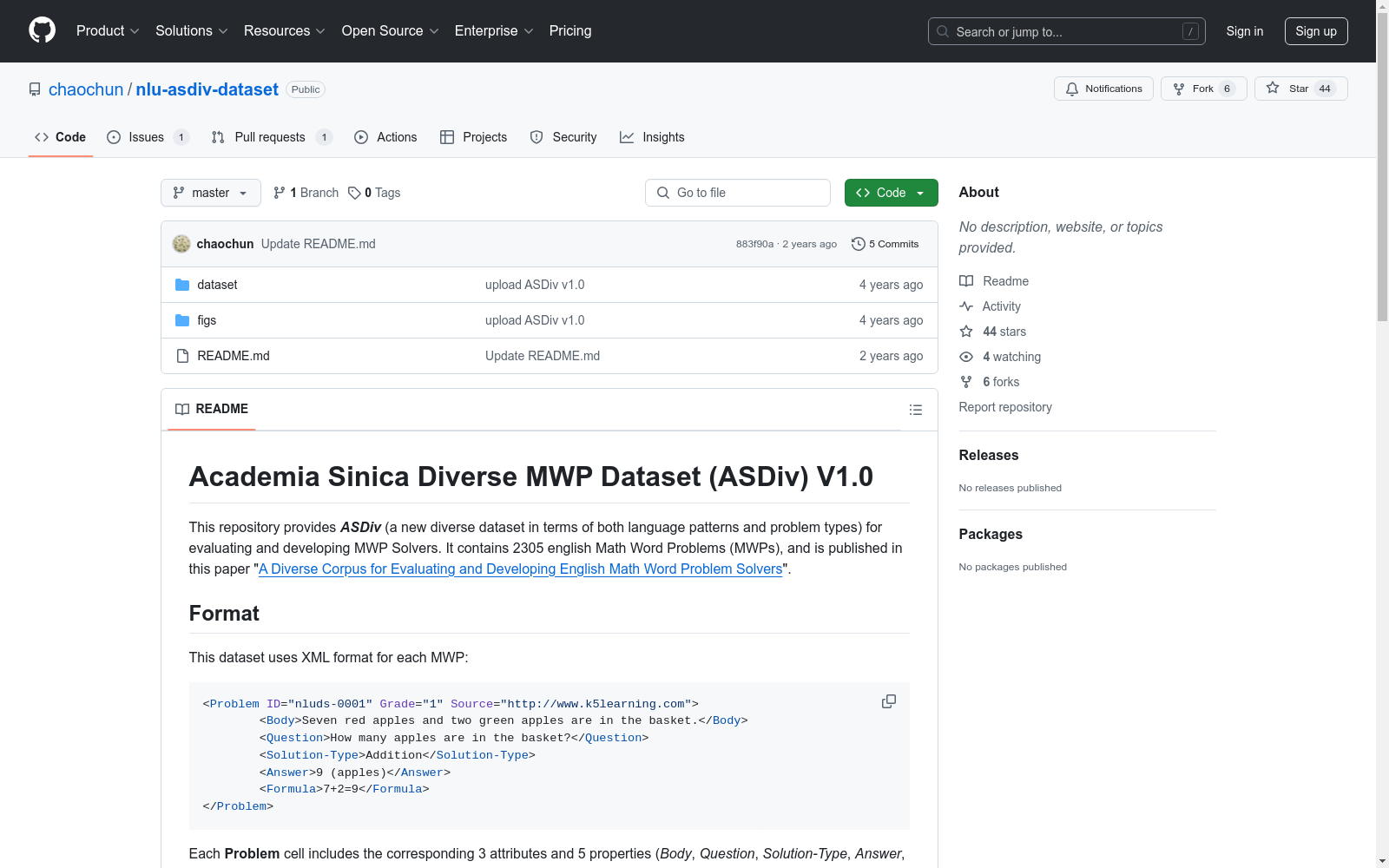The image size is (1389, 868).
Task: Click the figs folder icon
Action: [182, 320]
